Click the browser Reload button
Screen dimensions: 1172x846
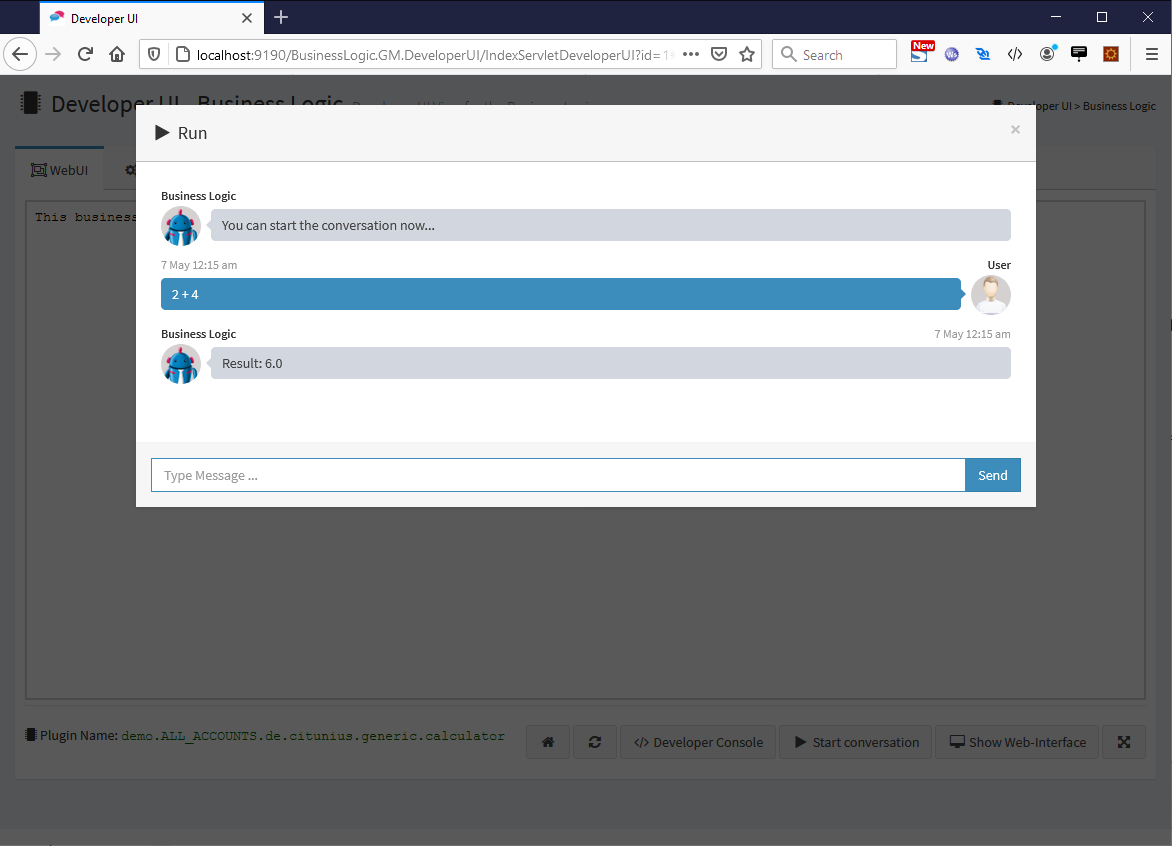coord(85,54)
